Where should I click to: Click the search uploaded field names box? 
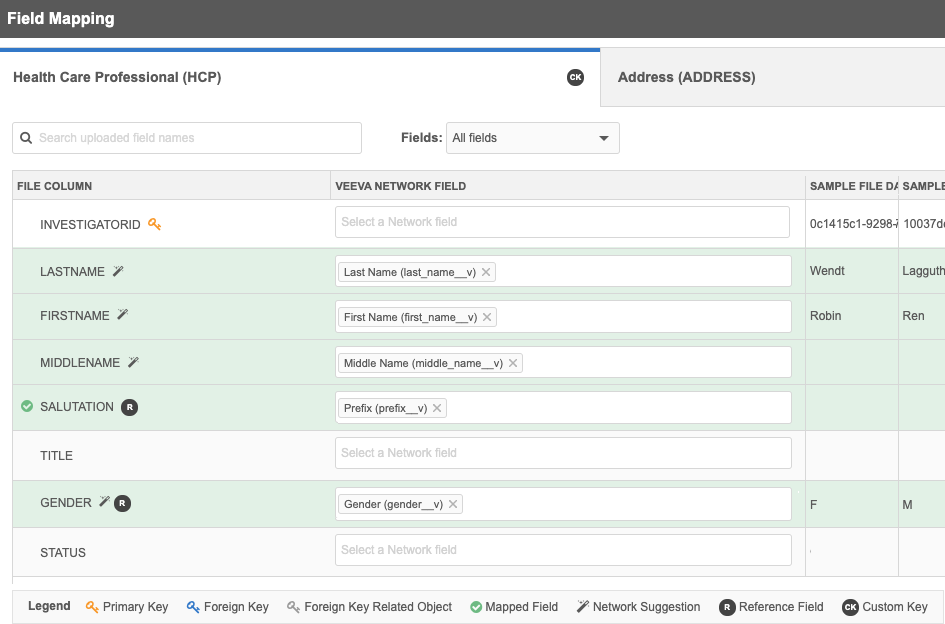pyautogui.click(x=187, y=138)
